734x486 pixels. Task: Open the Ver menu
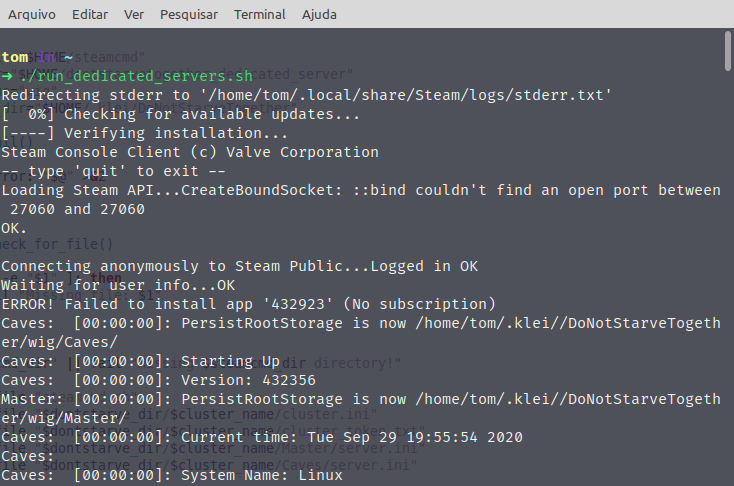(x=134, y=15)
